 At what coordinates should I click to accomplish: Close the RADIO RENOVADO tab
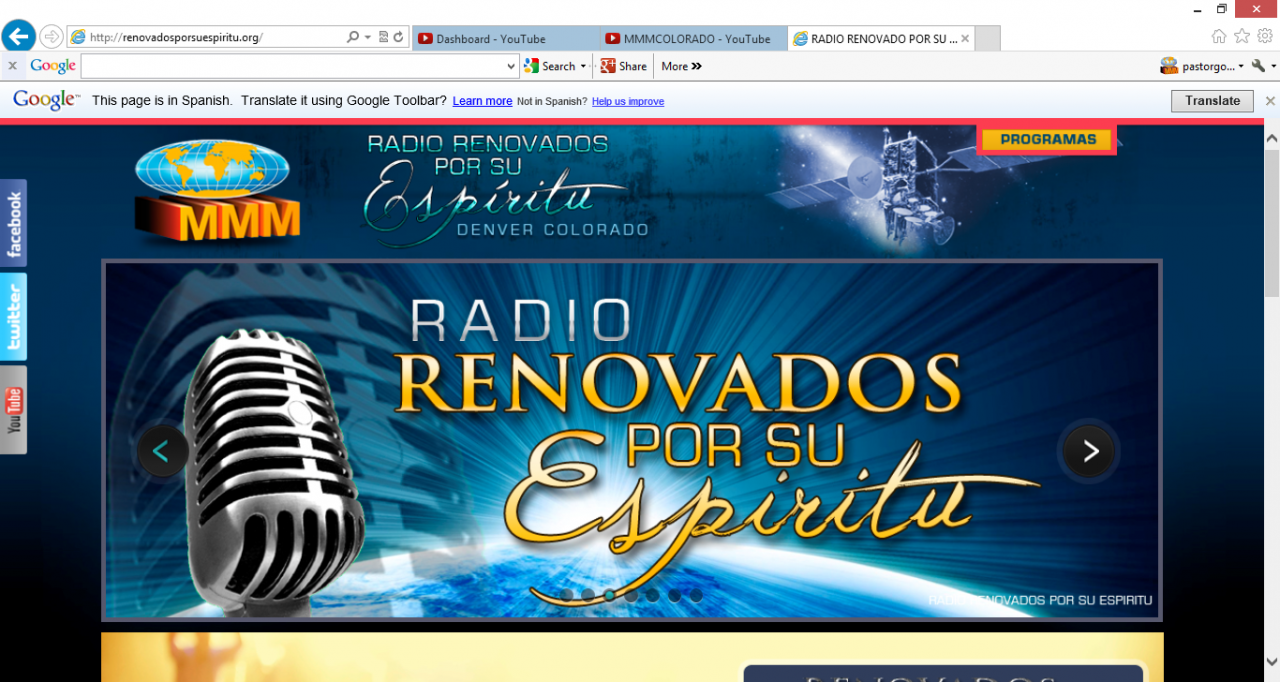pyautogui.click(x=966, y=38)
